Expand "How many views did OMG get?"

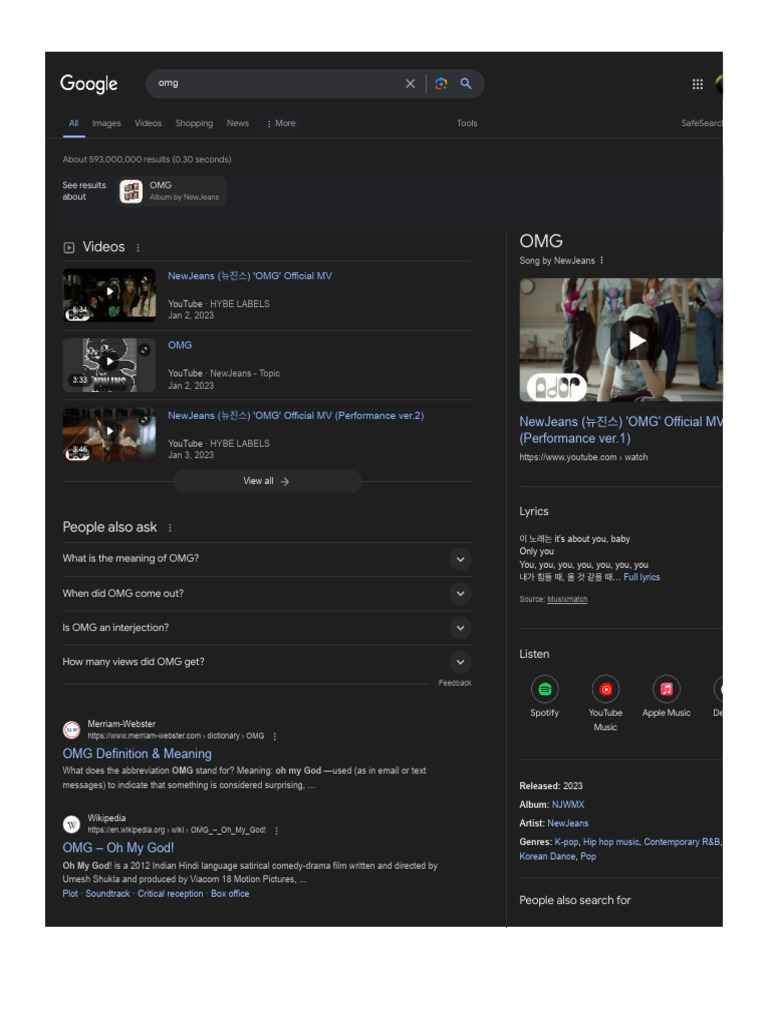[x=267, y=662]
